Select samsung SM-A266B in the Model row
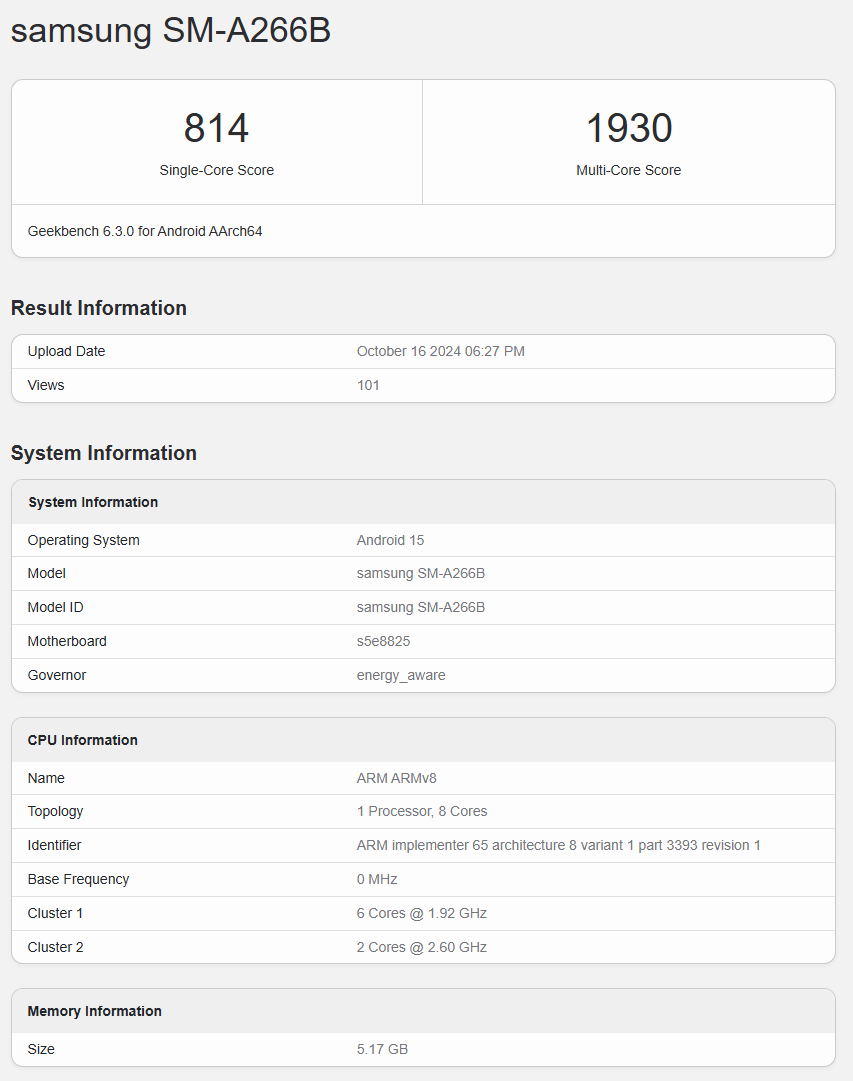 421,574
